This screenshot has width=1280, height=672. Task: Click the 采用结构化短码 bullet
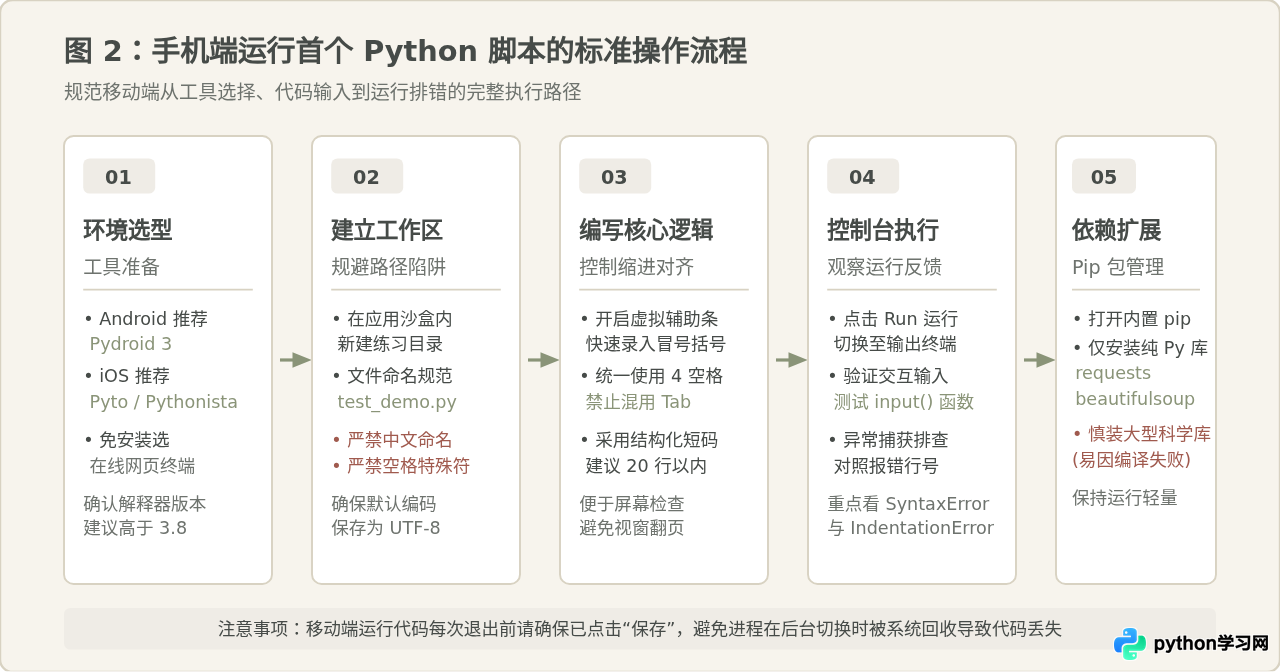point(649,440)
